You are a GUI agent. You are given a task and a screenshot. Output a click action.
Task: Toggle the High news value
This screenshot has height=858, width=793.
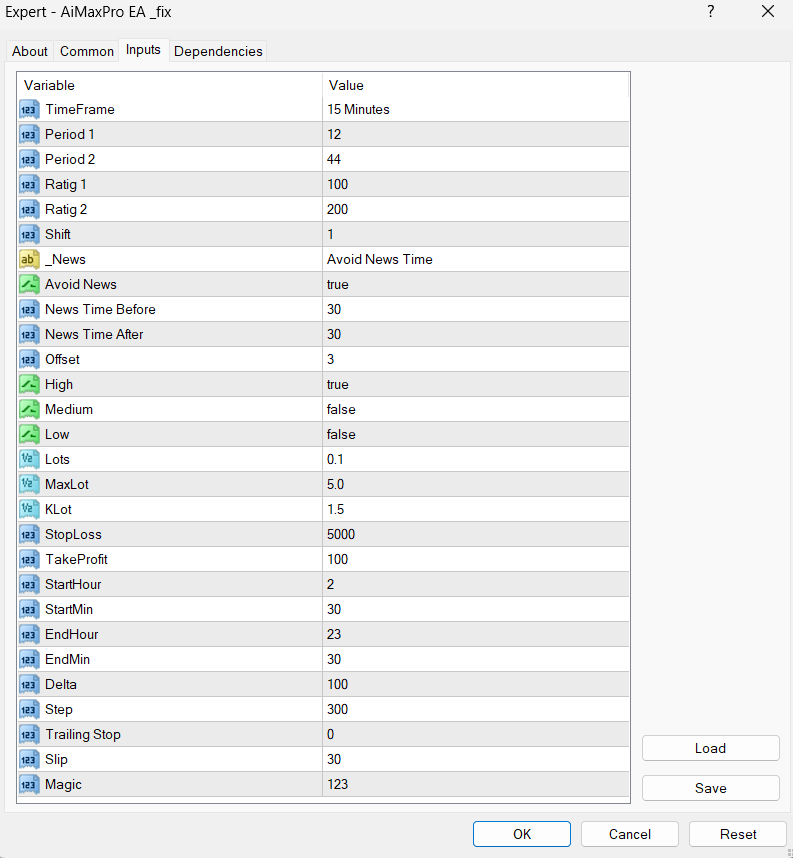tap(476, 384)
